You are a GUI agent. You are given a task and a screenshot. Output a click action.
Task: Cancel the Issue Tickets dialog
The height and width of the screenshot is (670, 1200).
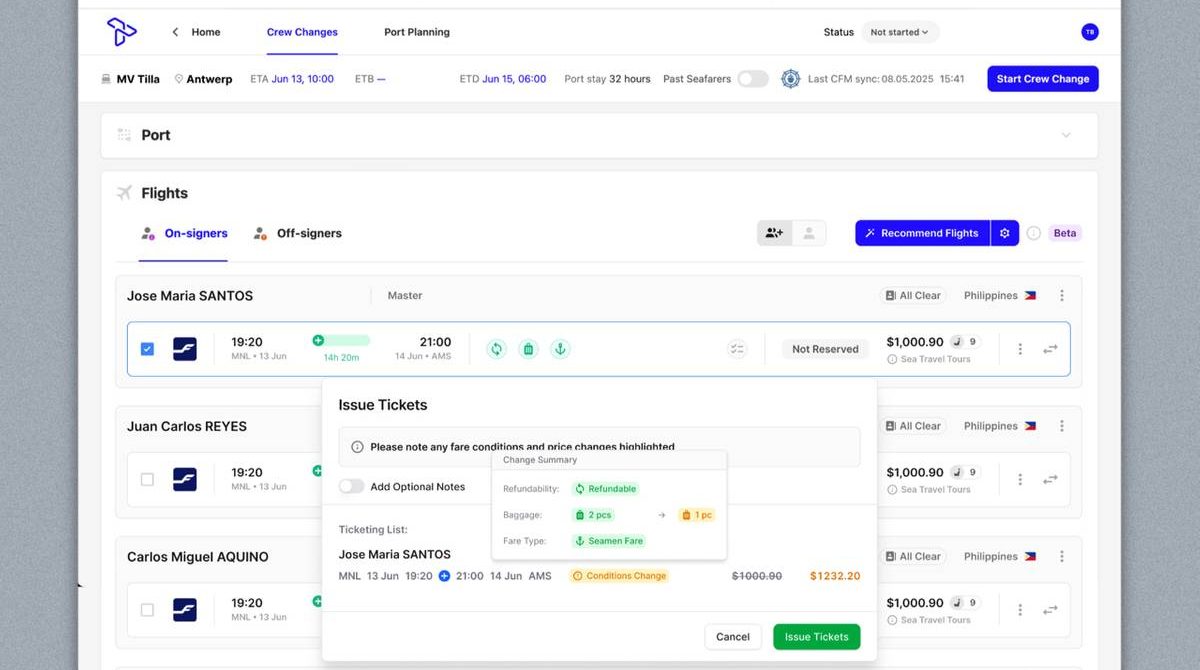tap(732, 637)
